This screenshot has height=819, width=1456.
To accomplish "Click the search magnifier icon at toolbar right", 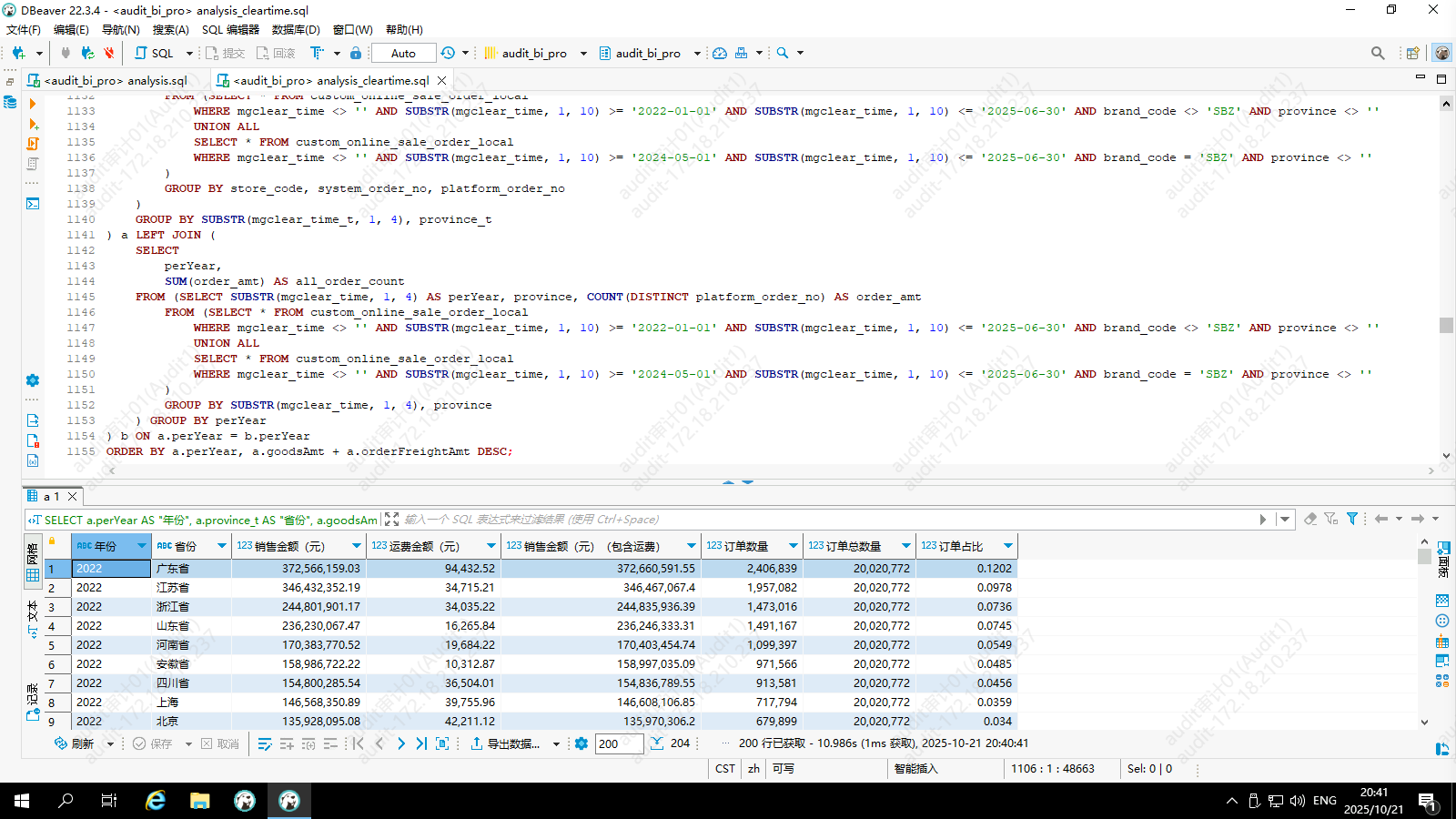I will click(x=1378, y=53).
